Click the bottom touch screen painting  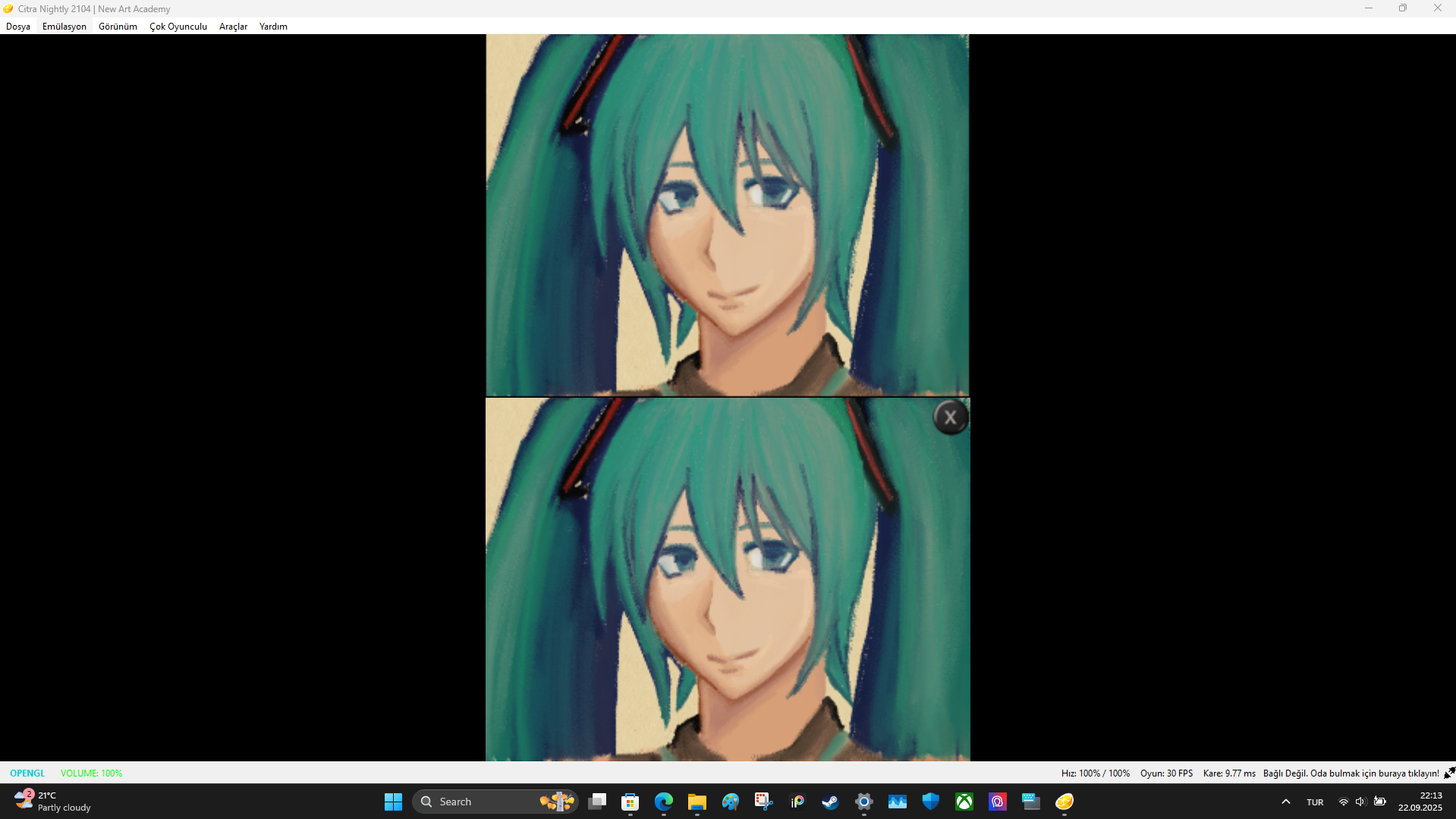(x=727, y=579)
